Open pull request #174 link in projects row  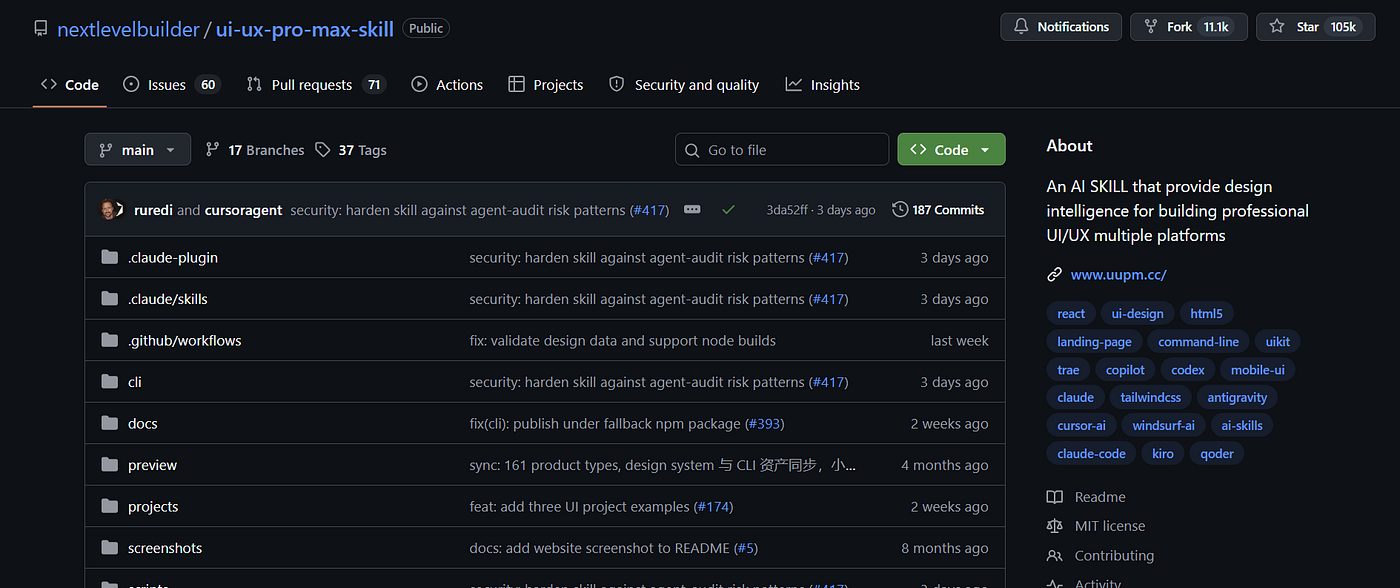713,507
